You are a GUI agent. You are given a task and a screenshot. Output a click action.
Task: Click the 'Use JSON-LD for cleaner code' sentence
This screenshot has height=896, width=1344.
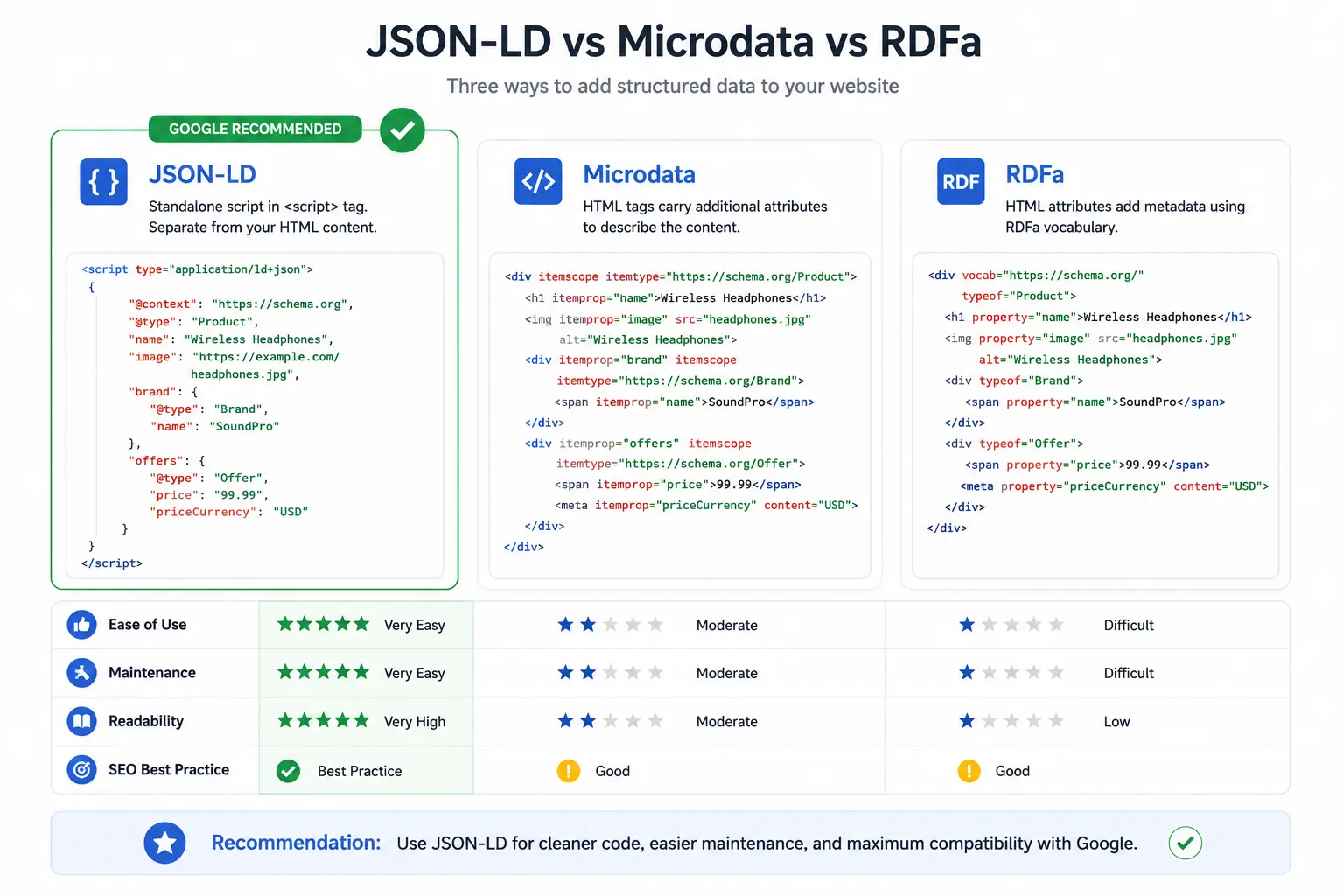point(766,843)
